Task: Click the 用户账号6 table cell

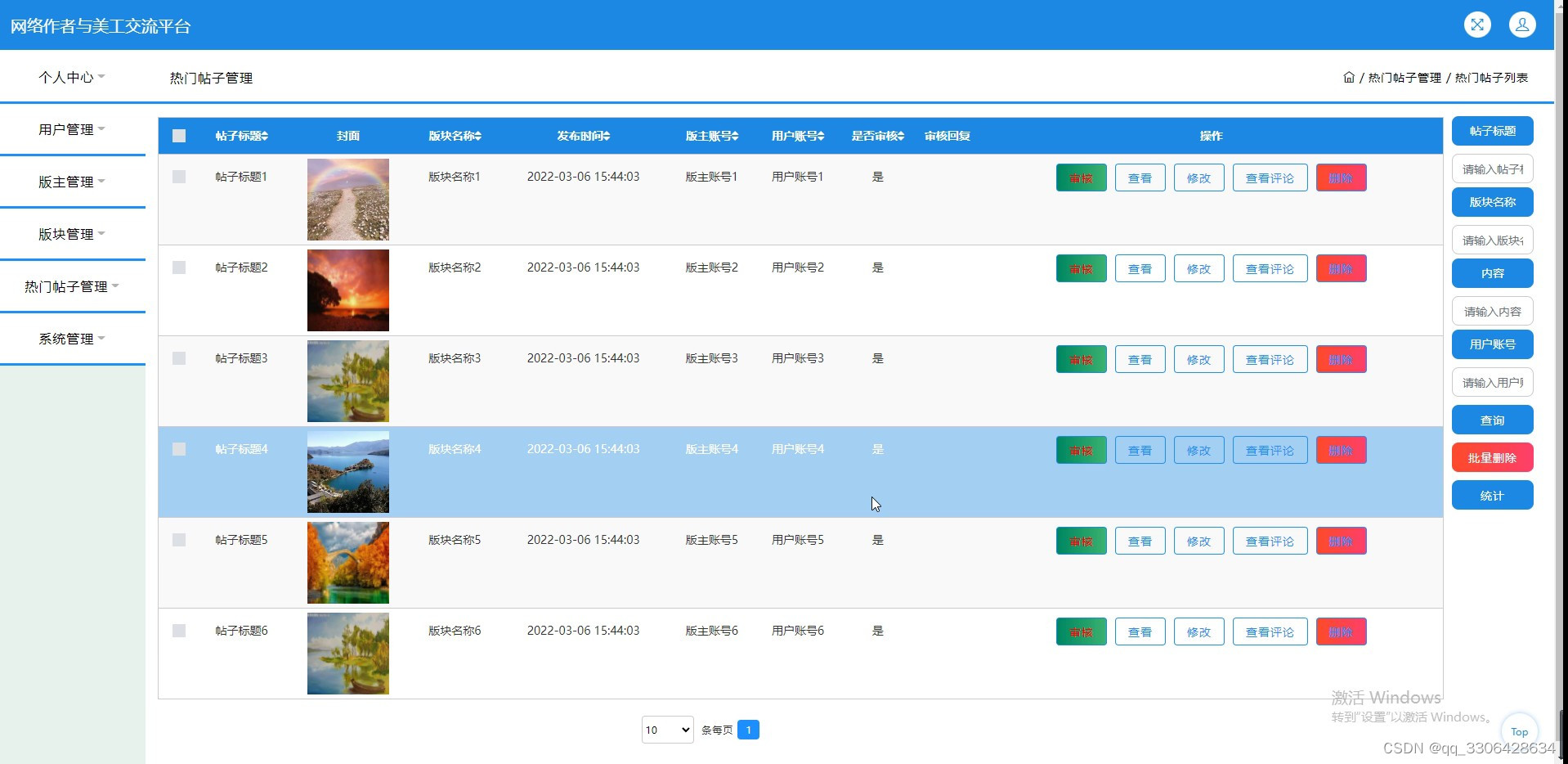Action: 798,631
